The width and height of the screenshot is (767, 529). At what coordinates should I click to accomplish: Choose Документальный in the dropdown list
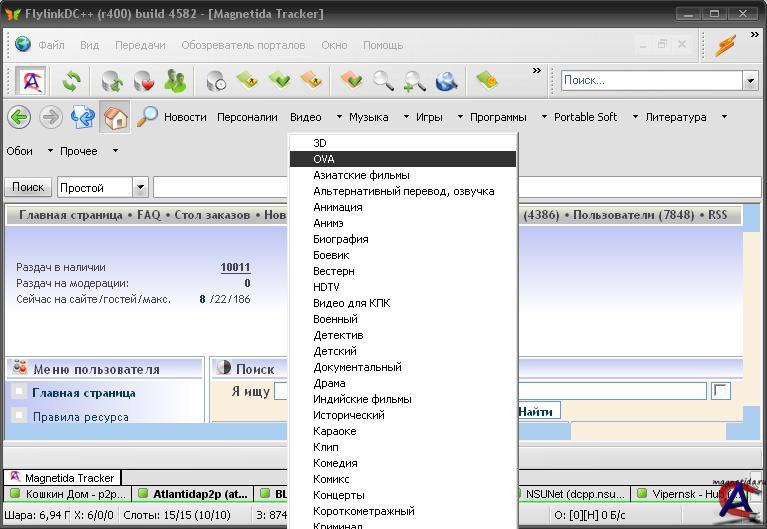click(x=357, y=367)
